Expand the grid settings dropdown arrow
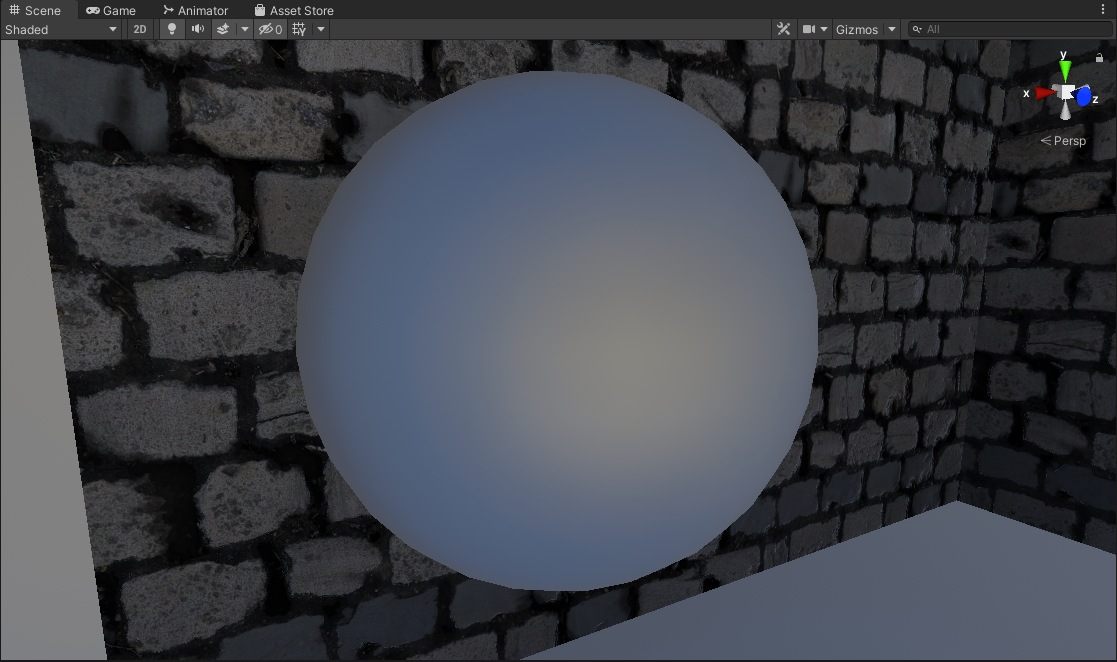The height and width of the screenshot is (662, 1117). coord(321,29)
